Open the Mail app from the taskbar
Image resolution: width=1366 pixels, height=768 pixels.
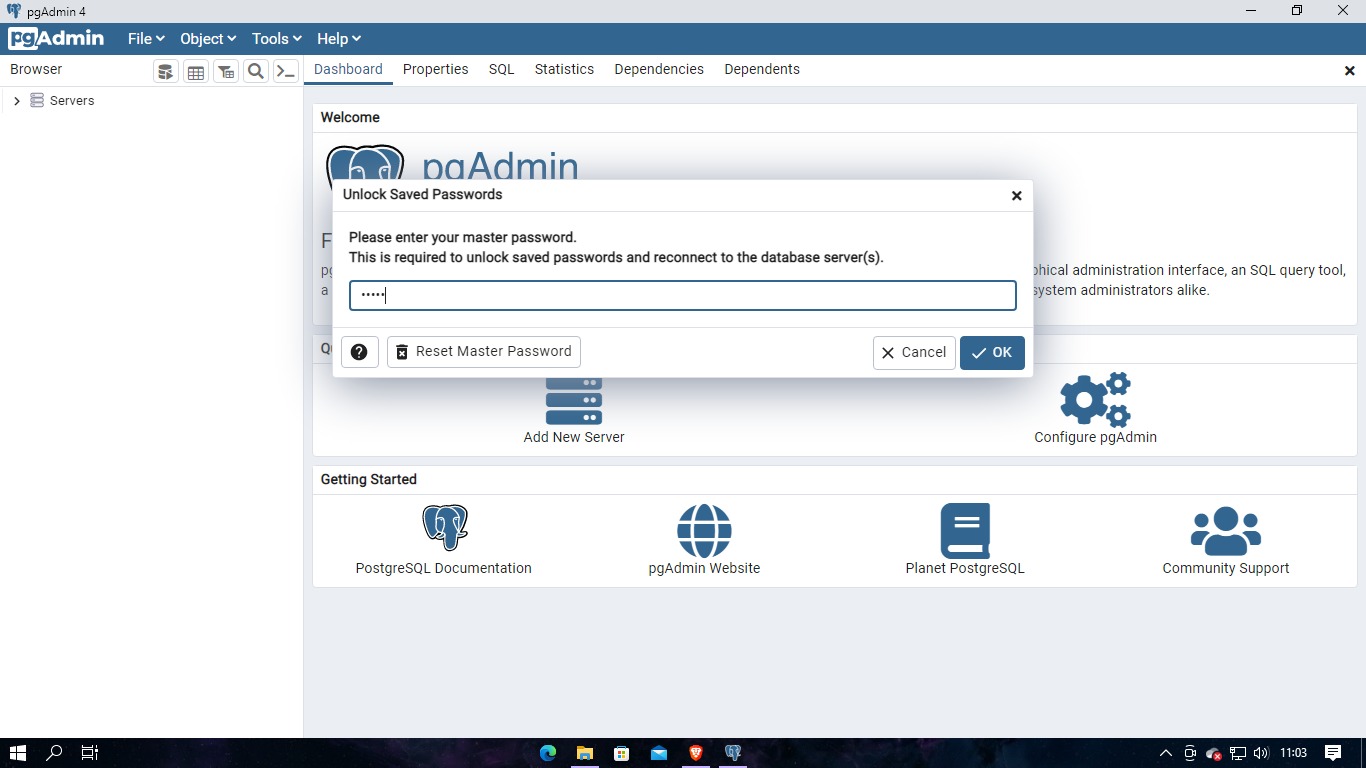pos(659,753)
